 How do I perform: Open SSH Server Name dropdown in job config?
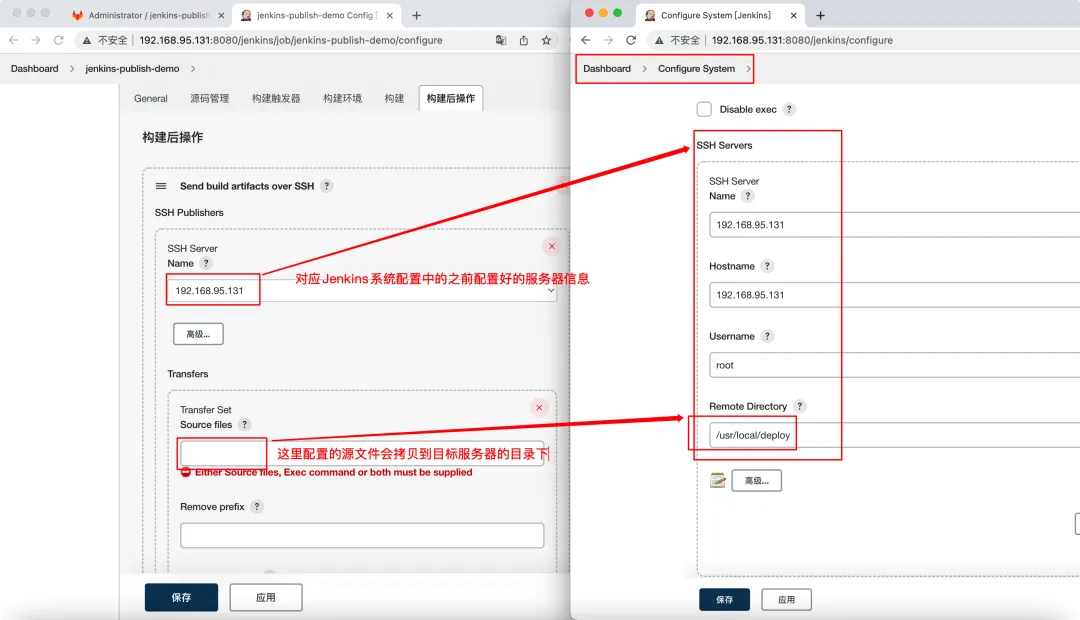[x=362, y=290]
